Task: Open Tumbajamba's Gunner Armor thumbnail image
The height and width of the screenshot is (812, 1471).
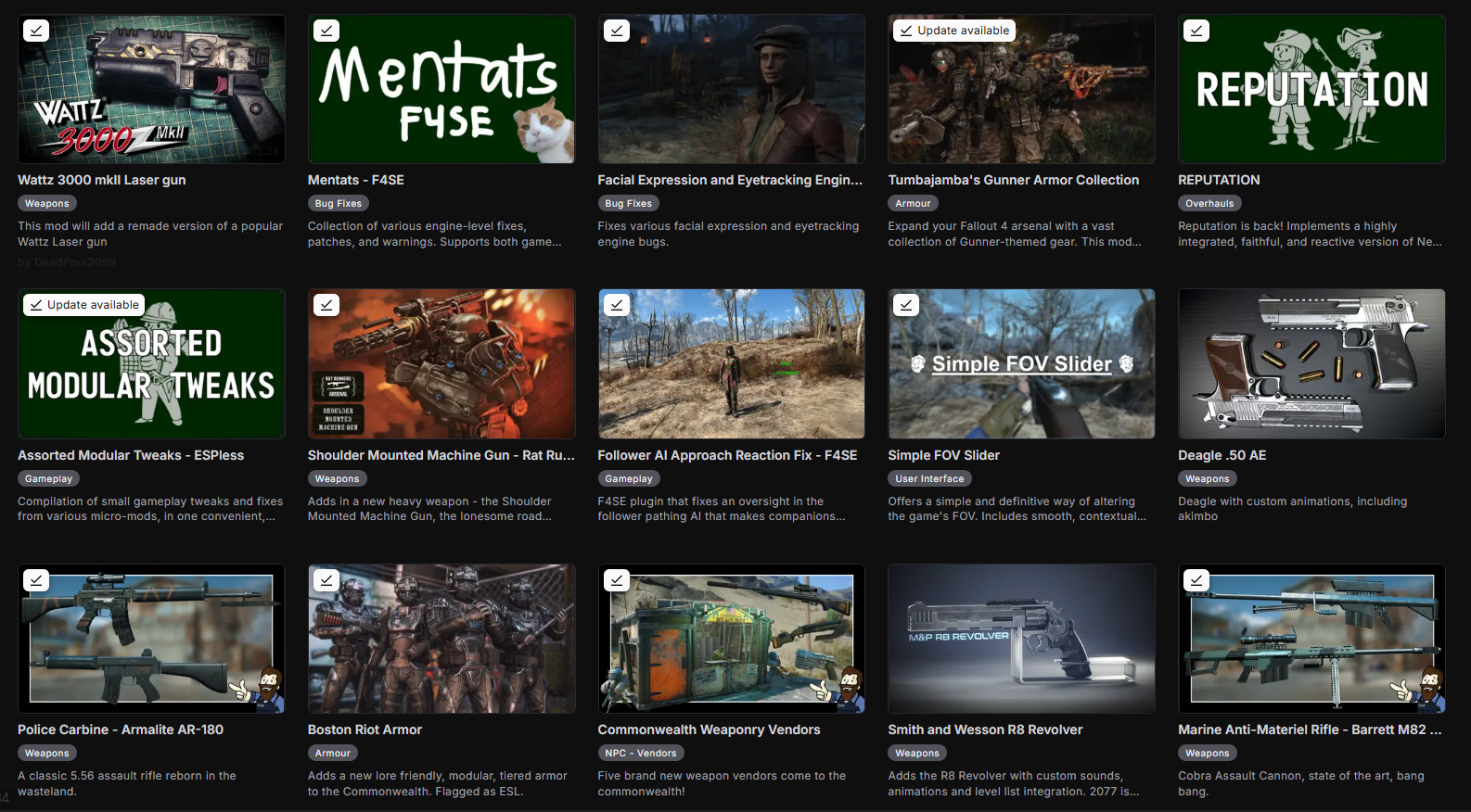Action: (1022, 89)
